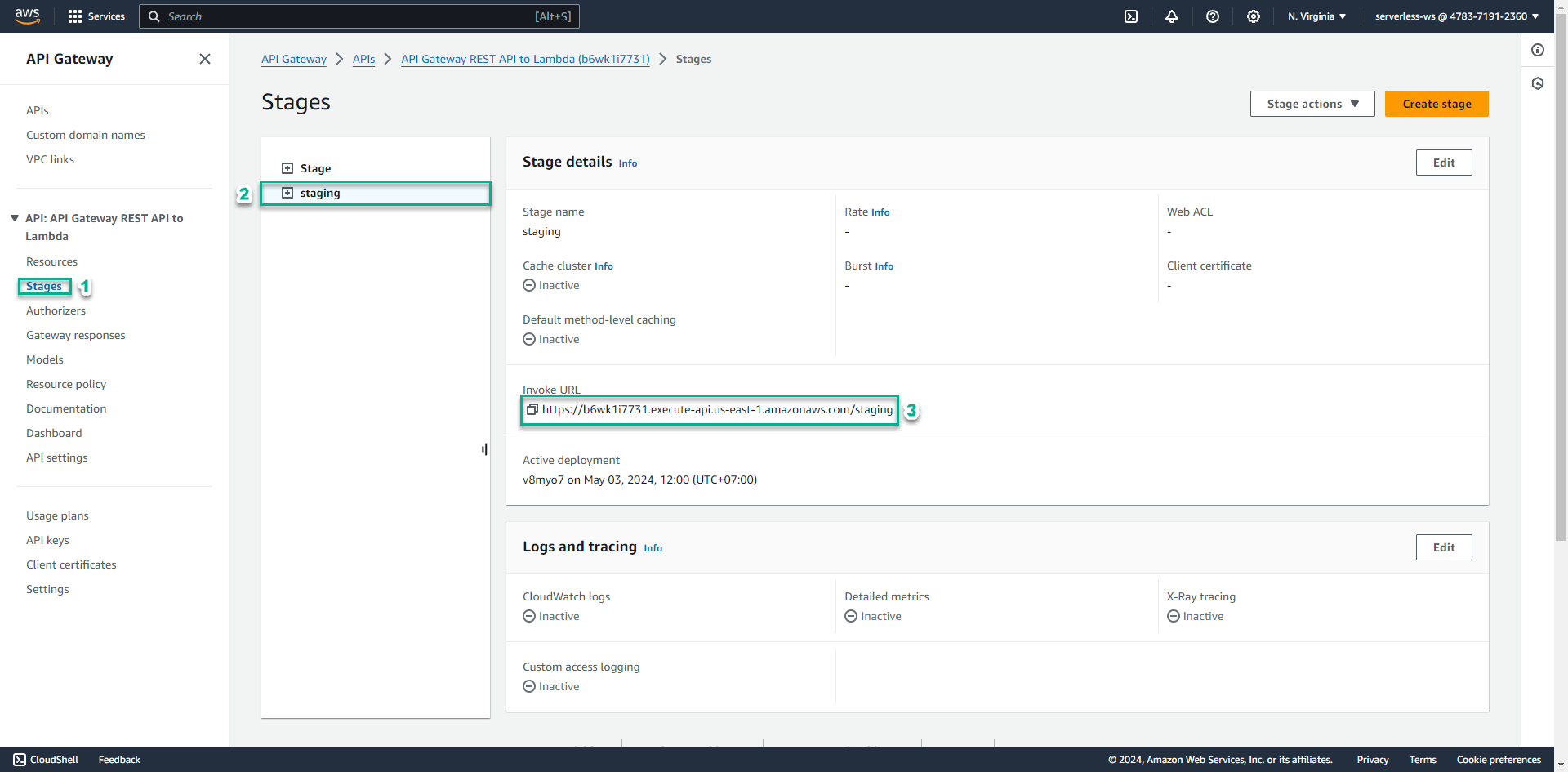The width and height of the screenshot is (1568, 772).
Task: Open VPC links page
Action: 50,159
